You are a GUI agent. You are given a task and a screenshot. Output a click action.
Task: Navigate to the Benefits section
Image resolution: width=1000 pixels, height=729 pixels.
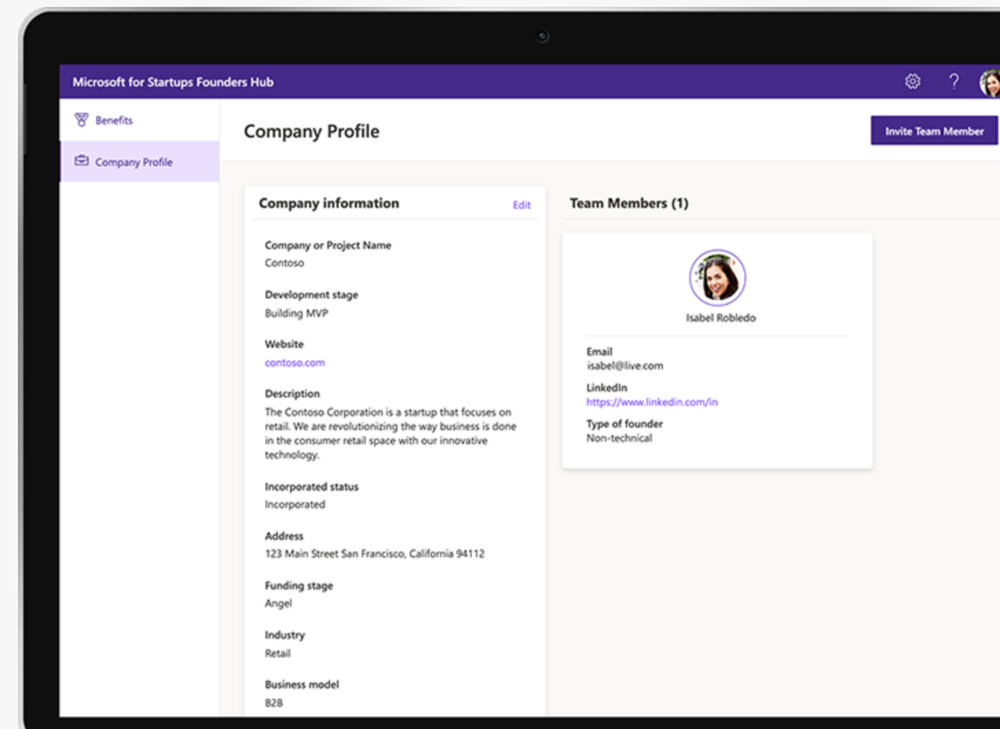point(112,119)
